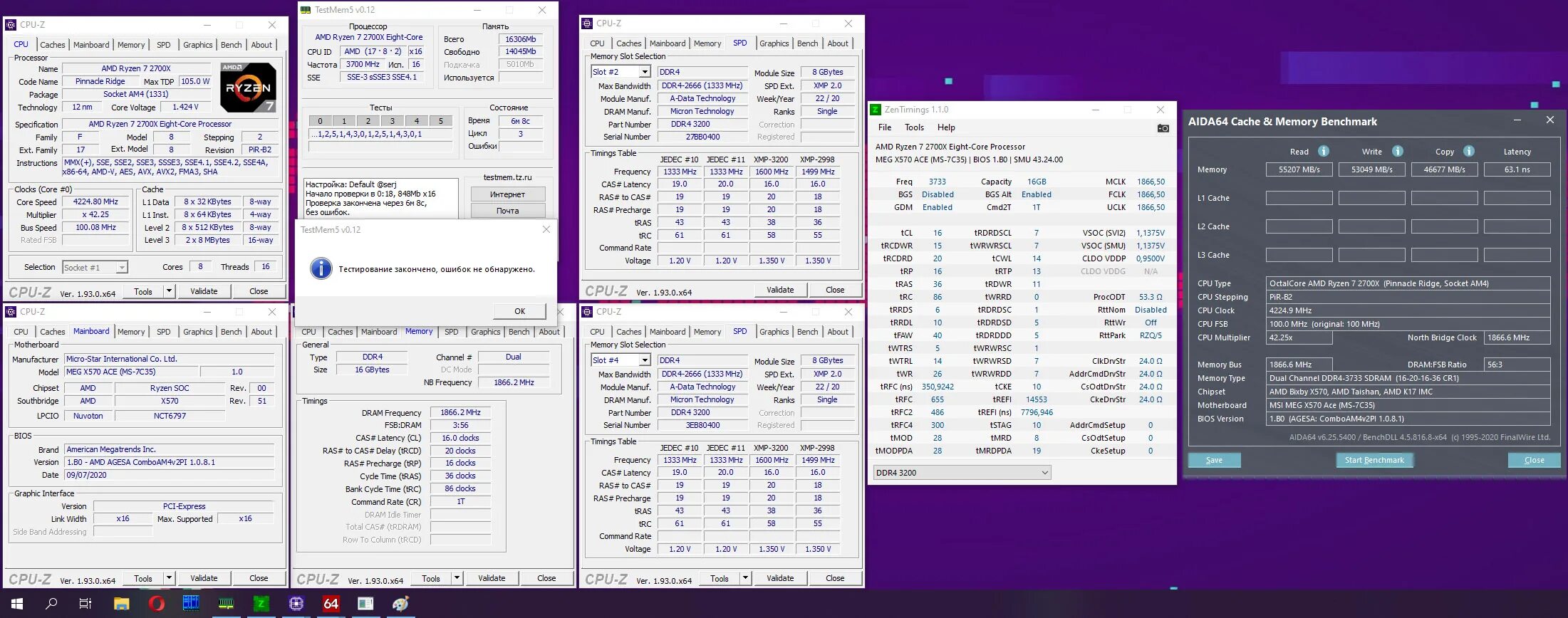The width and height of the screenshot is (1568, 618).
Task: Open the screenshot tool icon left of Paint
Action: pyautogui.click(x=365, y=604)
